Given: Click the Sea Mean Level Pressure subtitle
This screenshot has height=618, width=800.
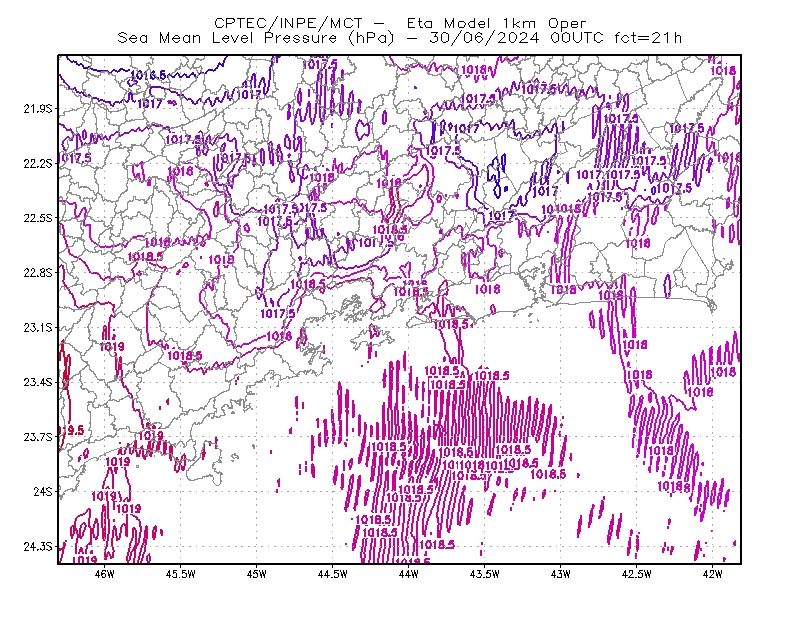Looking at the screenshot, I should coord(399,38).
